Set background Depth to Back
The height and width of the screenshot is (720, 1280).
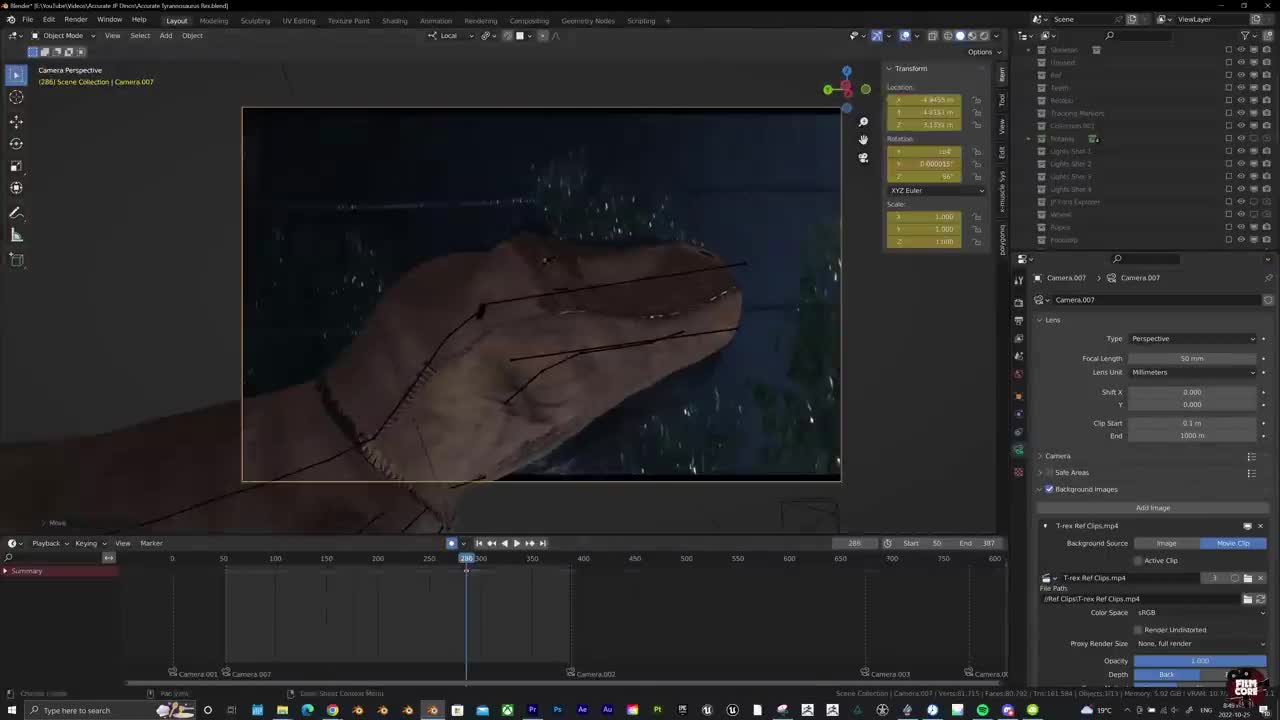coord(1166,675)
